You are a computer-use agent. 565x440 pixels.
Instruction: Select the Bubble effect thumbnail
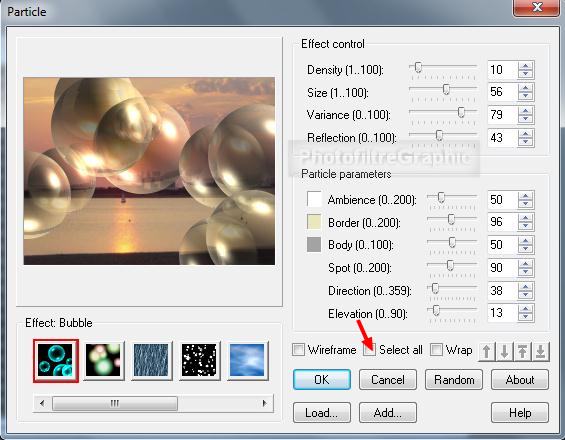(x=55, y=360)
